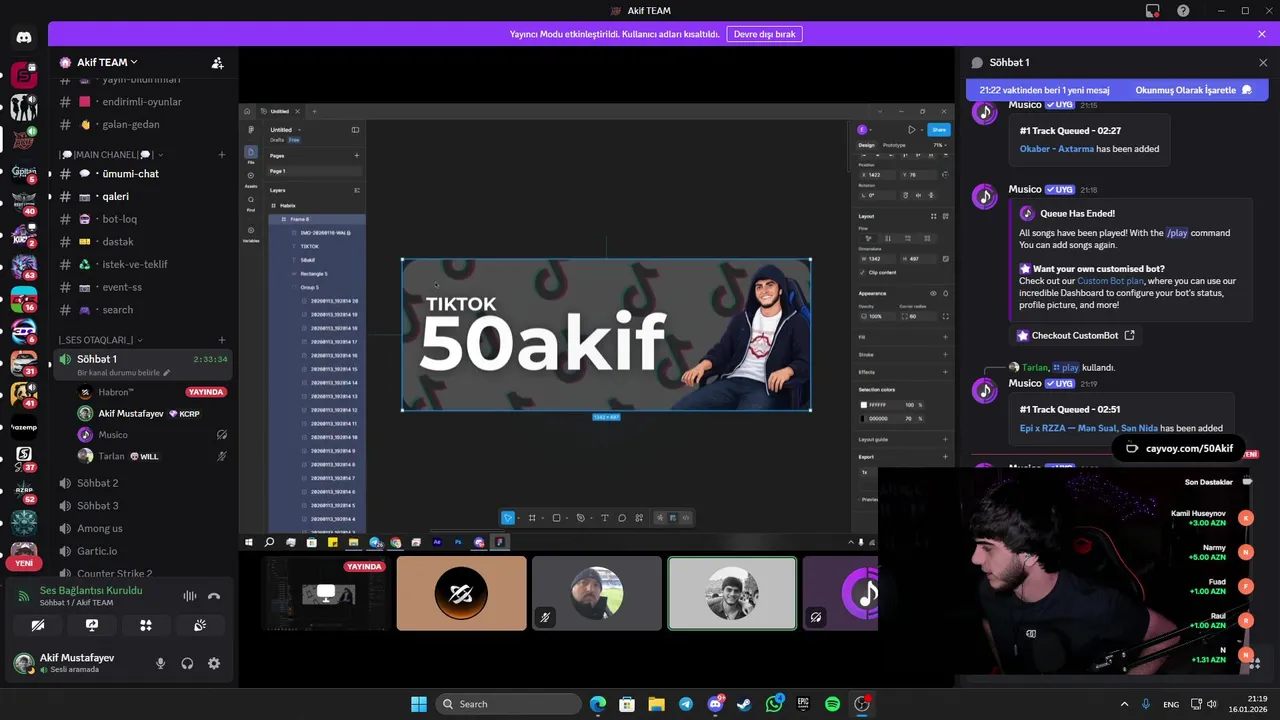Image resolution: width=1280 pixels, height=720 pixels.
Task: Pick the 000000 selection color swatch
Action: coord(864,419)
